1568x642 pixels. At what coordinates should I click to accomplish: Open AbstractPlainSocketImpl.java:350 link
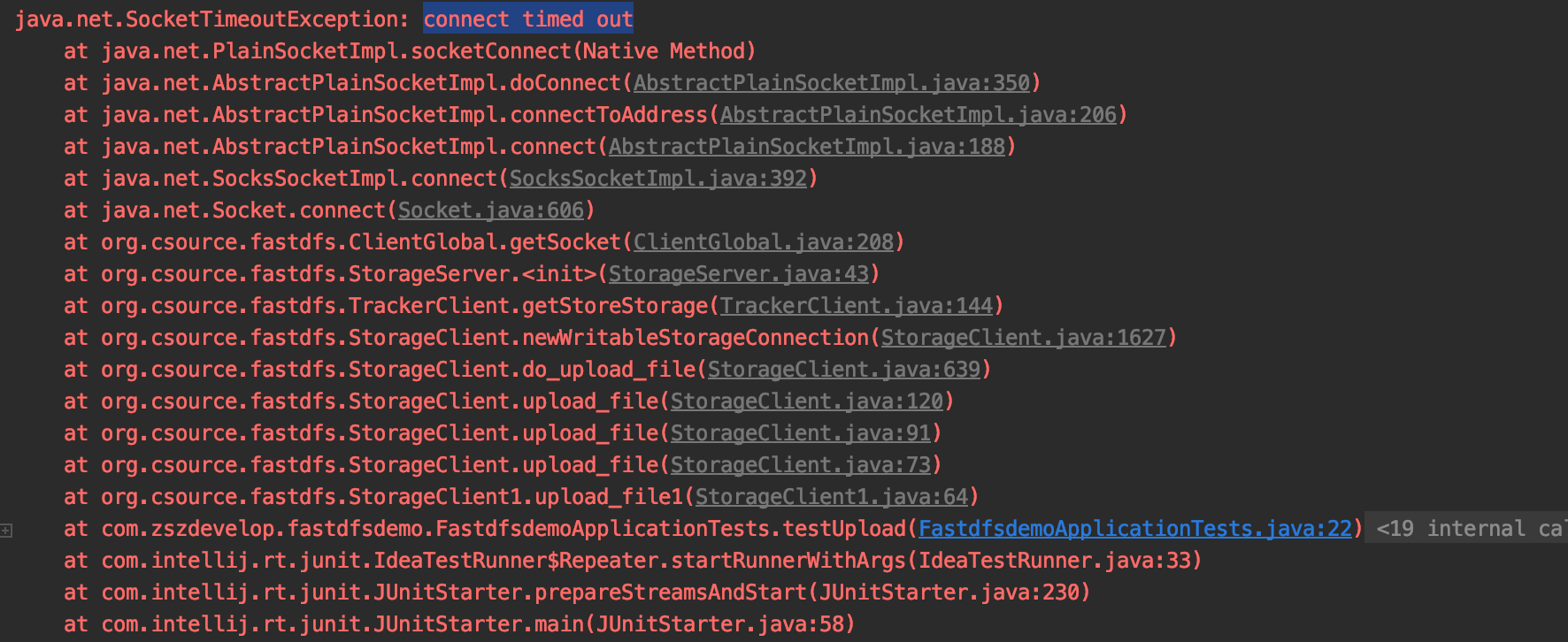coord(832,83)
